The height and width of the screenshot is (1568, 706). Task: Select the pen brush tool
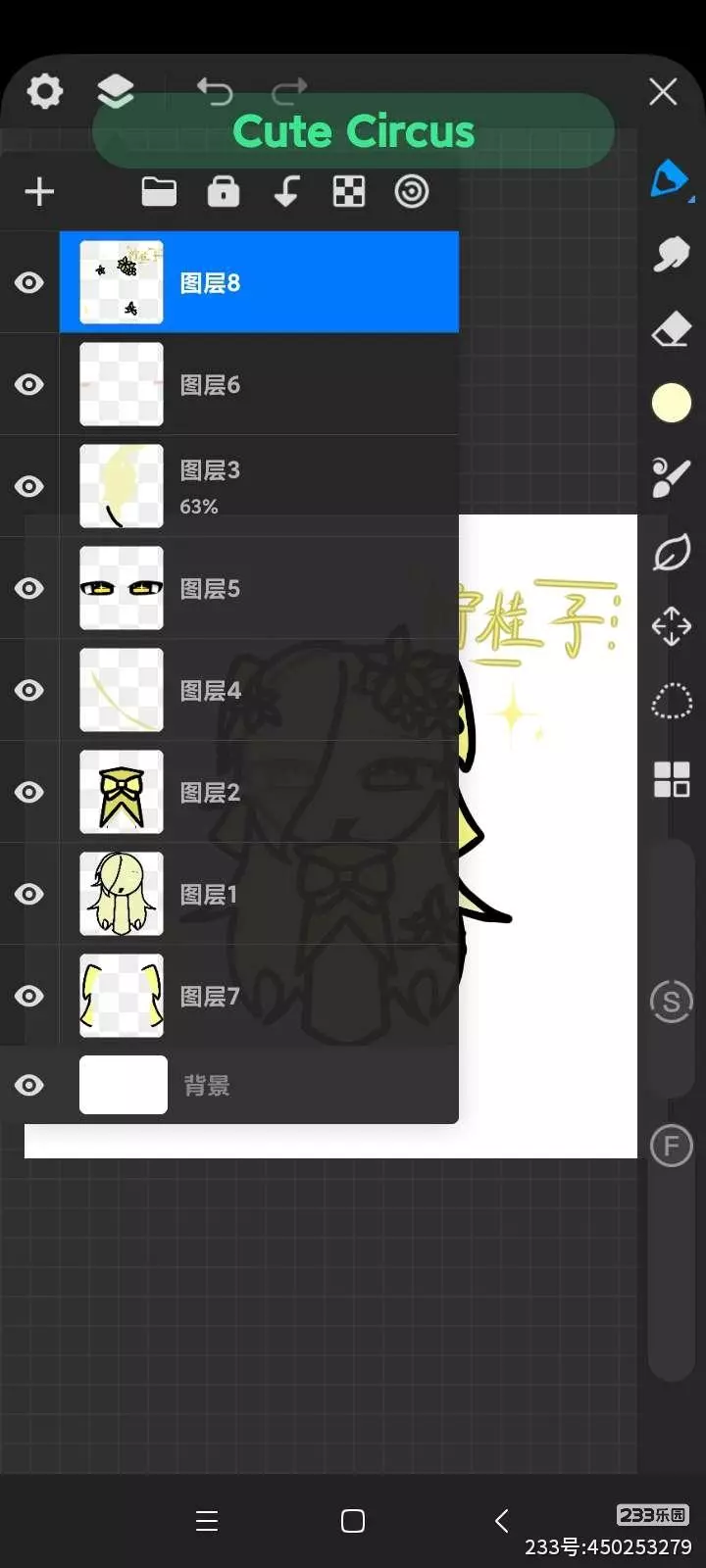[x=671, y=180]
